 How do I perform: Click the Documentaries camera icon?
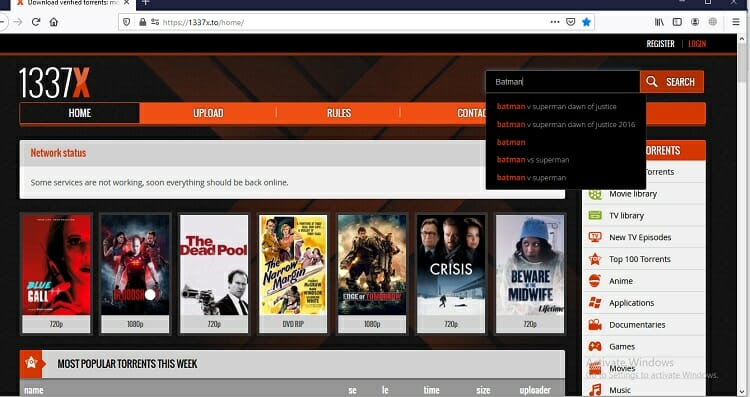coord(595,325)
